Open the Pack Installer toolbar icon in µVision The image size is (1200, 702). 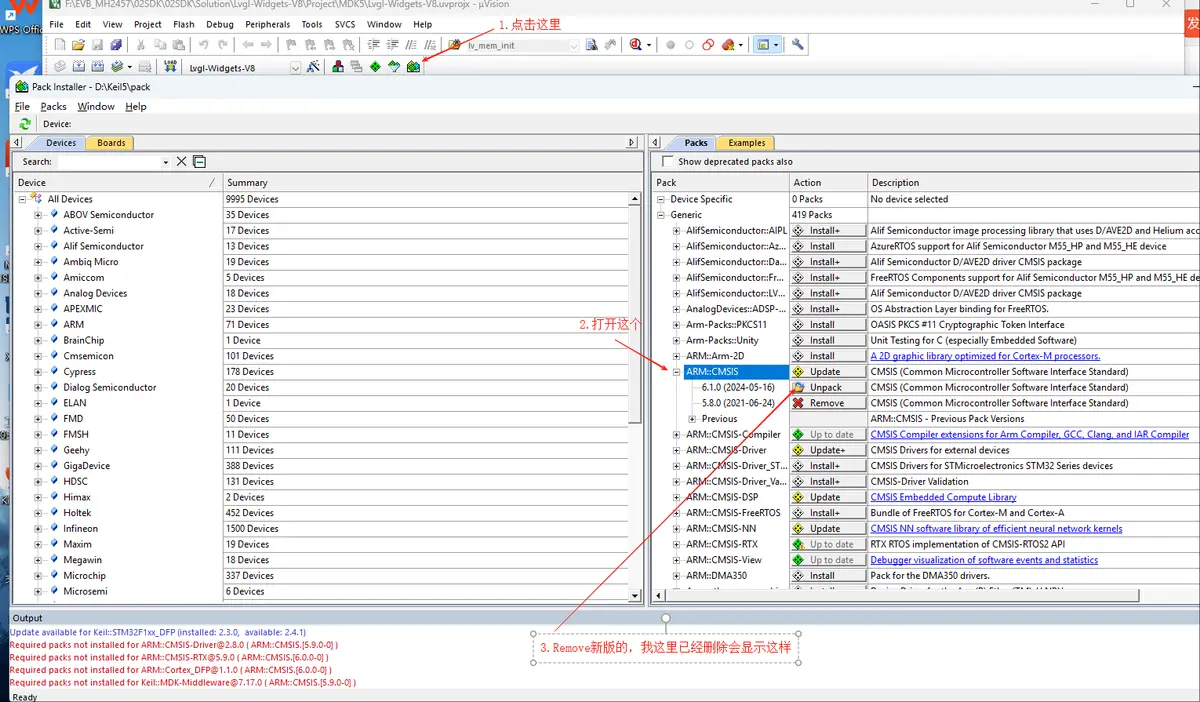point(413,67)
